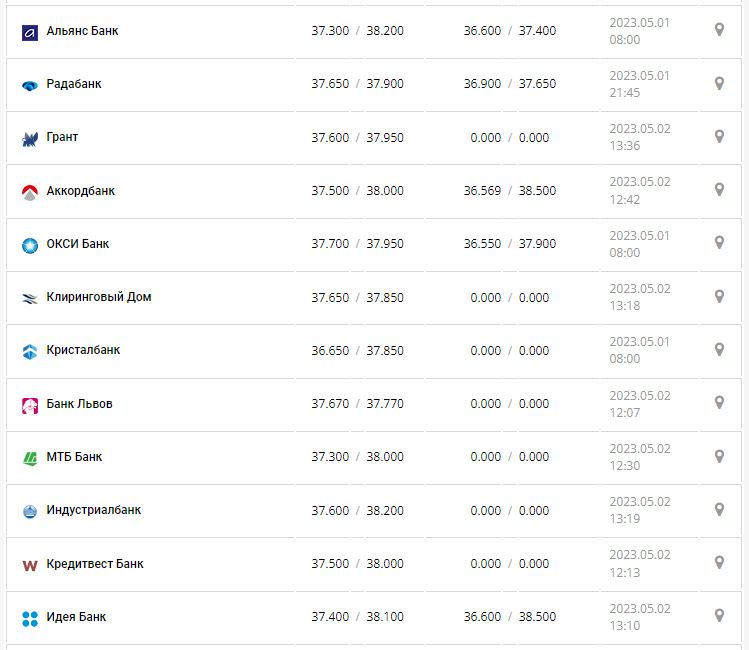The height and width of the screenshot is (650, 749).
Task: Click the Банк Львов map pin
Action: point(718,402)
